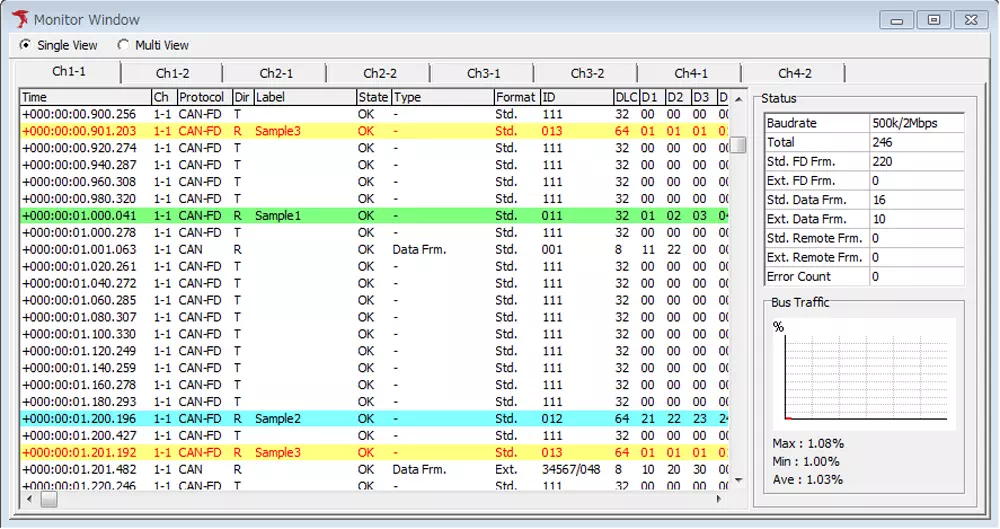Switch to the Ch1-2 tab

172,73
